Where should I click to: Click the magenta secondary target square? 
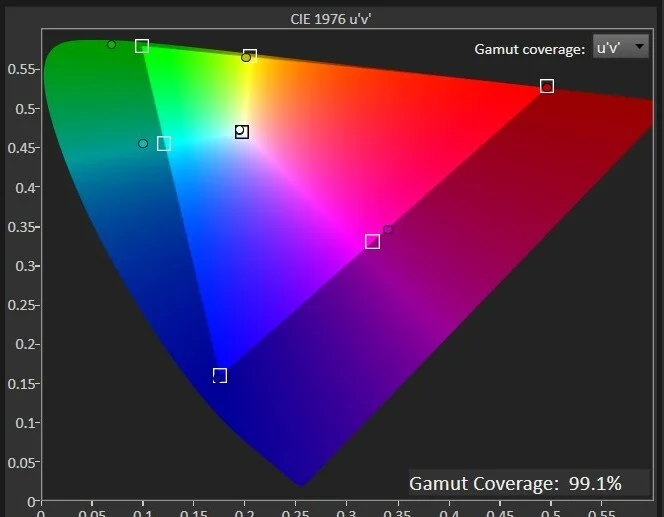pos(372,242)
